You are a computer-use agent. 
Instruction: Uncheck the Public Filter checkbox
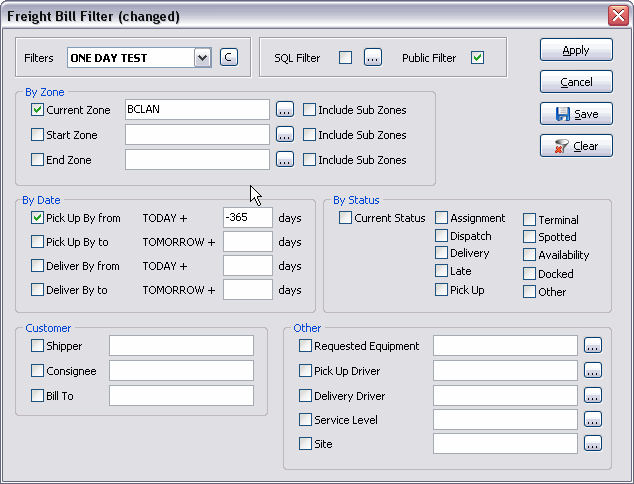477,58
